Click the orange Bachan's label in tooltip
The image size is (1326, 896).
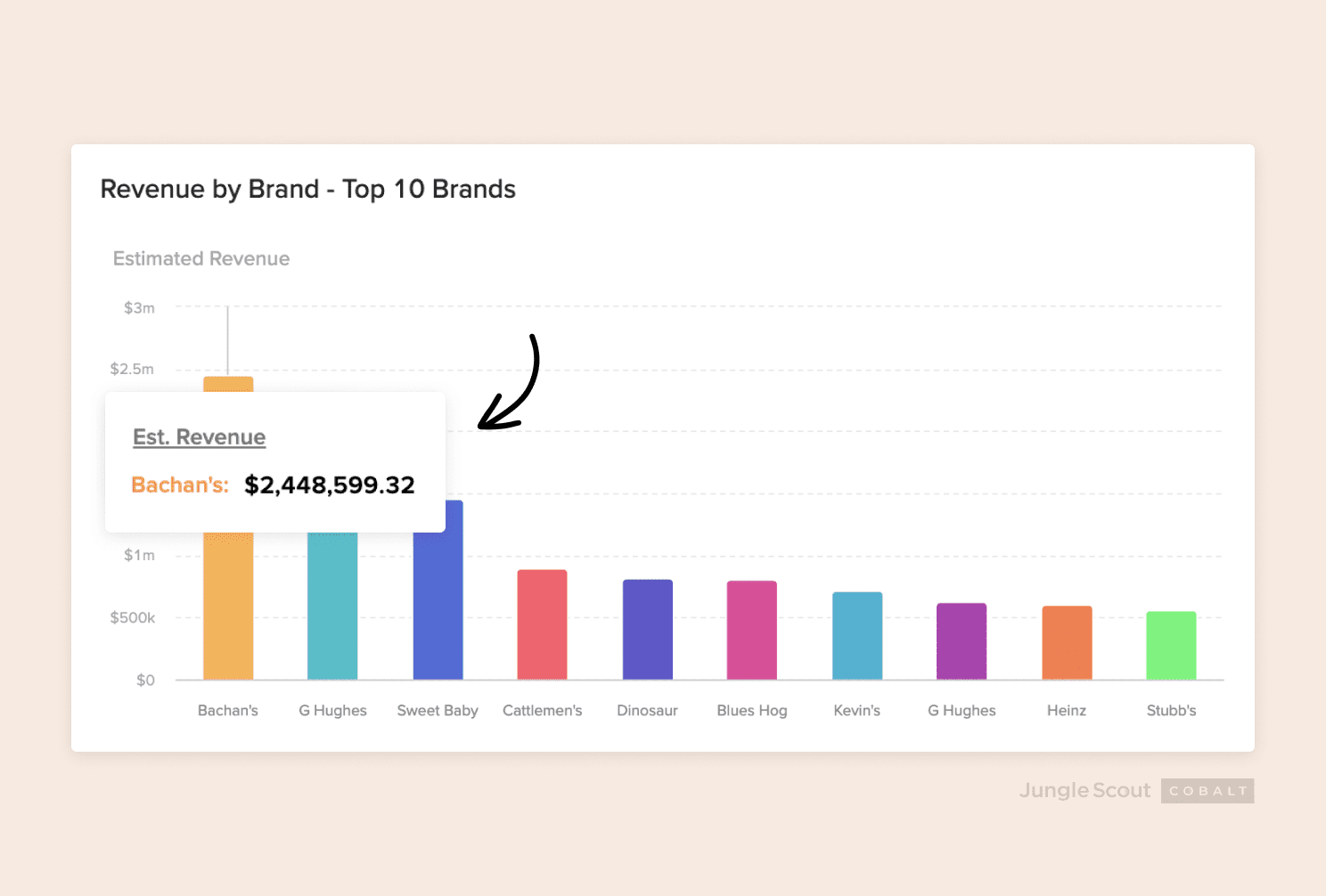click(180, 485)
